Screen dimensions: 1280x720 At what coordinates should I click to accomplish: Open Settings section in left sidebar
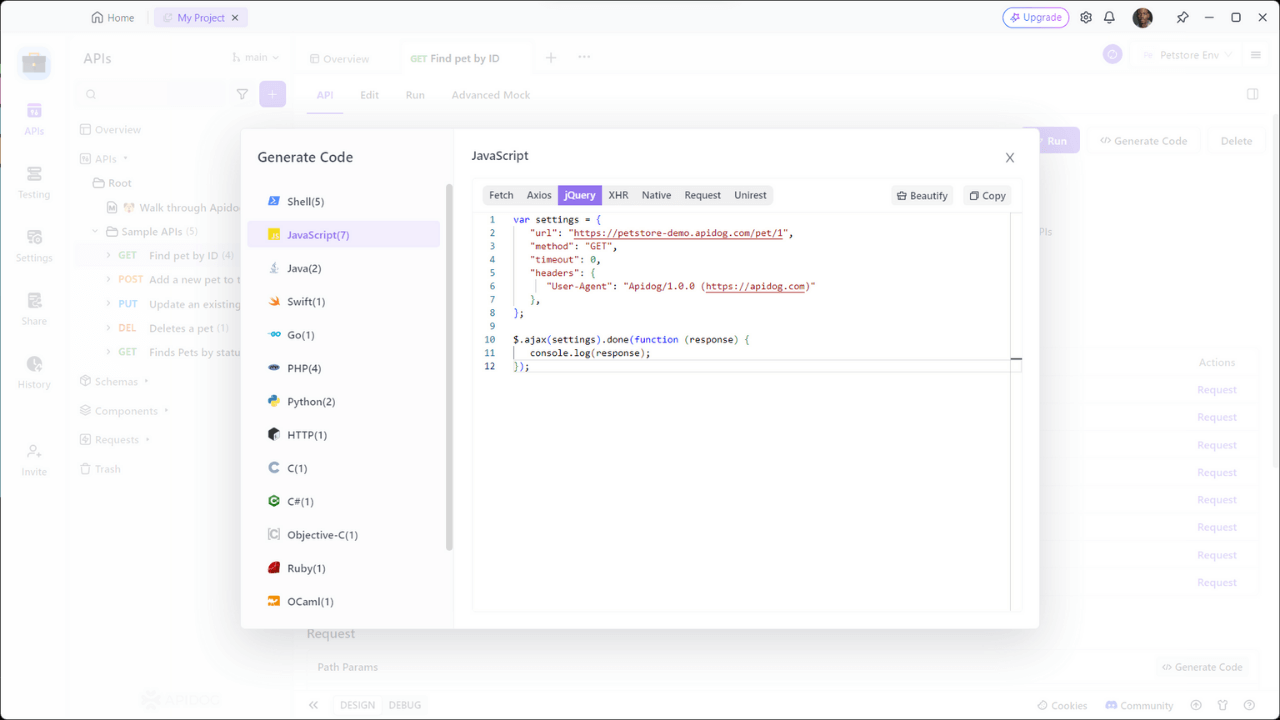[x=34, y=245]
